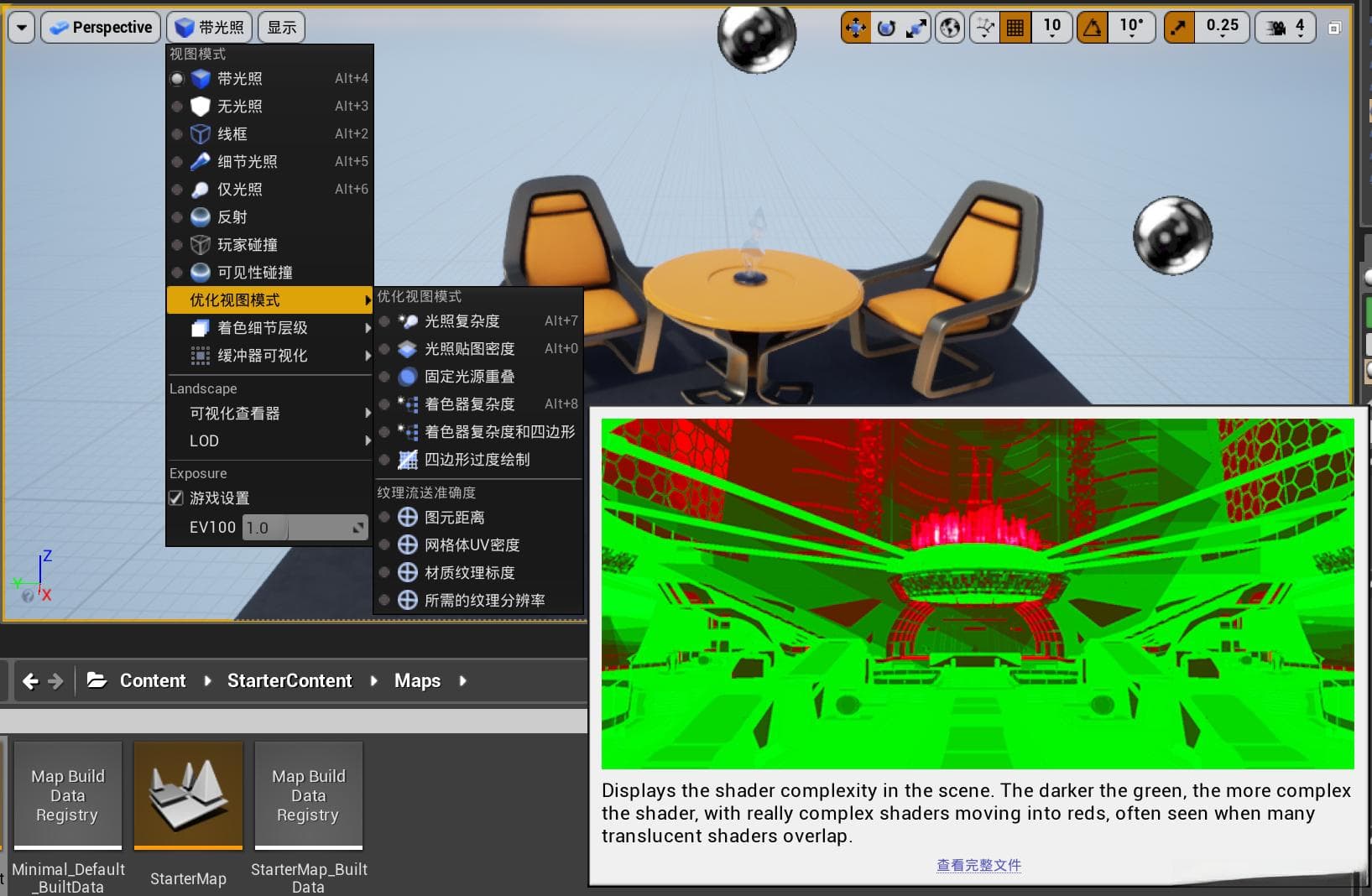
Task: Navigate back in Content Browser history
Action: (x=31, y=681)
